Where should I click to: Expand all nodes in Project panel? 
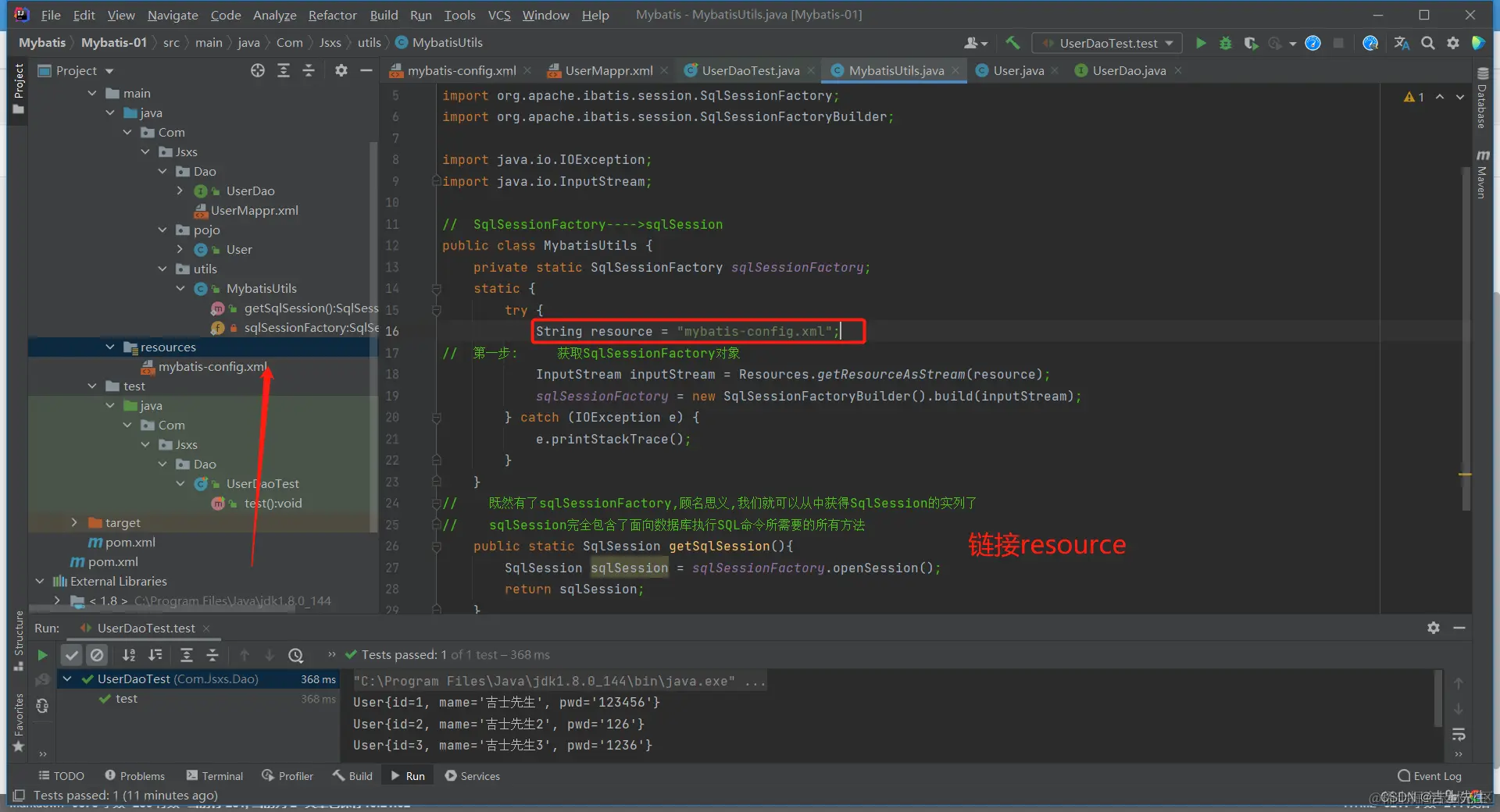(x=284, y=70)
